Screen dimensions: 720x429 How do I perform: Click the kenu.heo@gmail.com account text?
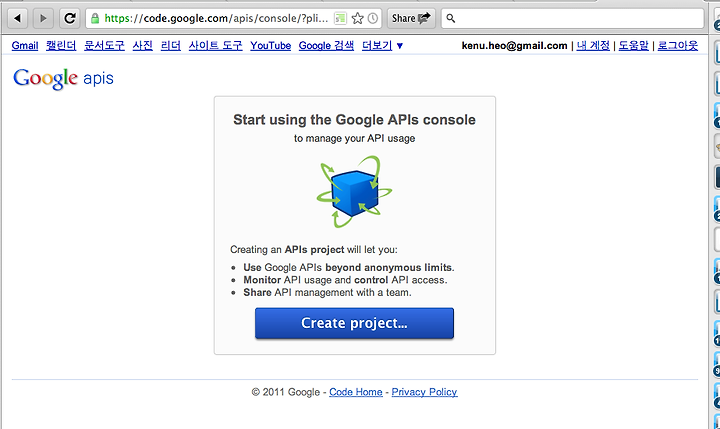(x=514, y=45)
